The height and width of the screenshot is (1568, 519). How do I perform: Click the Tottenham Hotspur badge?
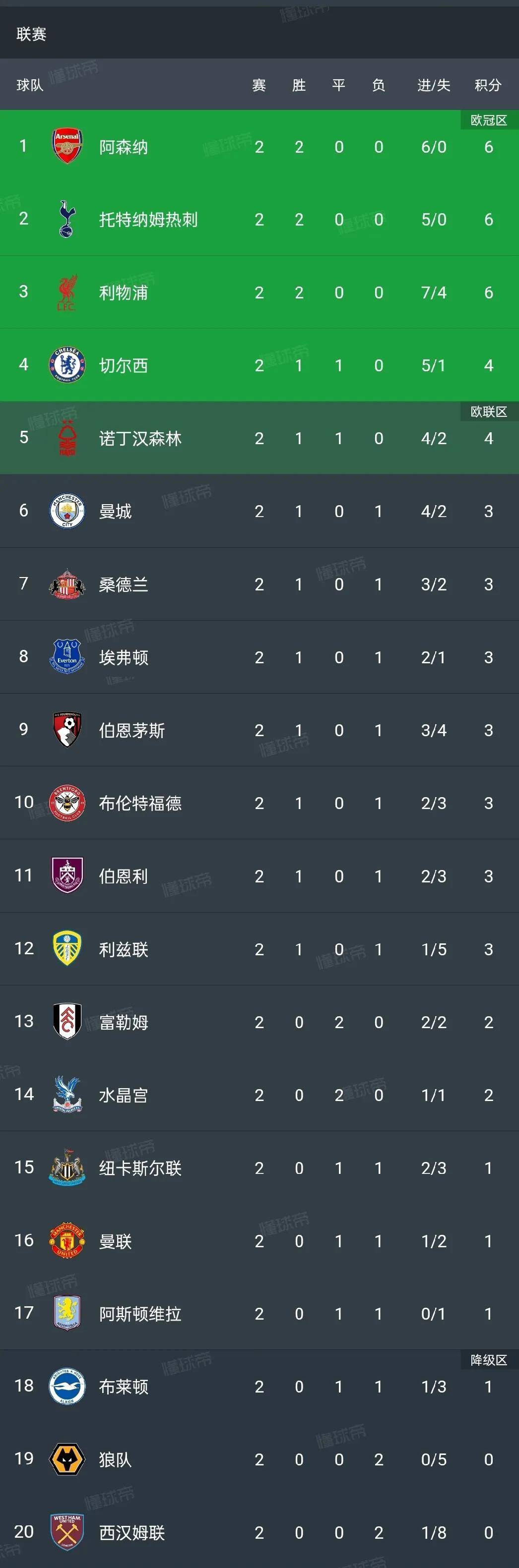pos(66,219)
